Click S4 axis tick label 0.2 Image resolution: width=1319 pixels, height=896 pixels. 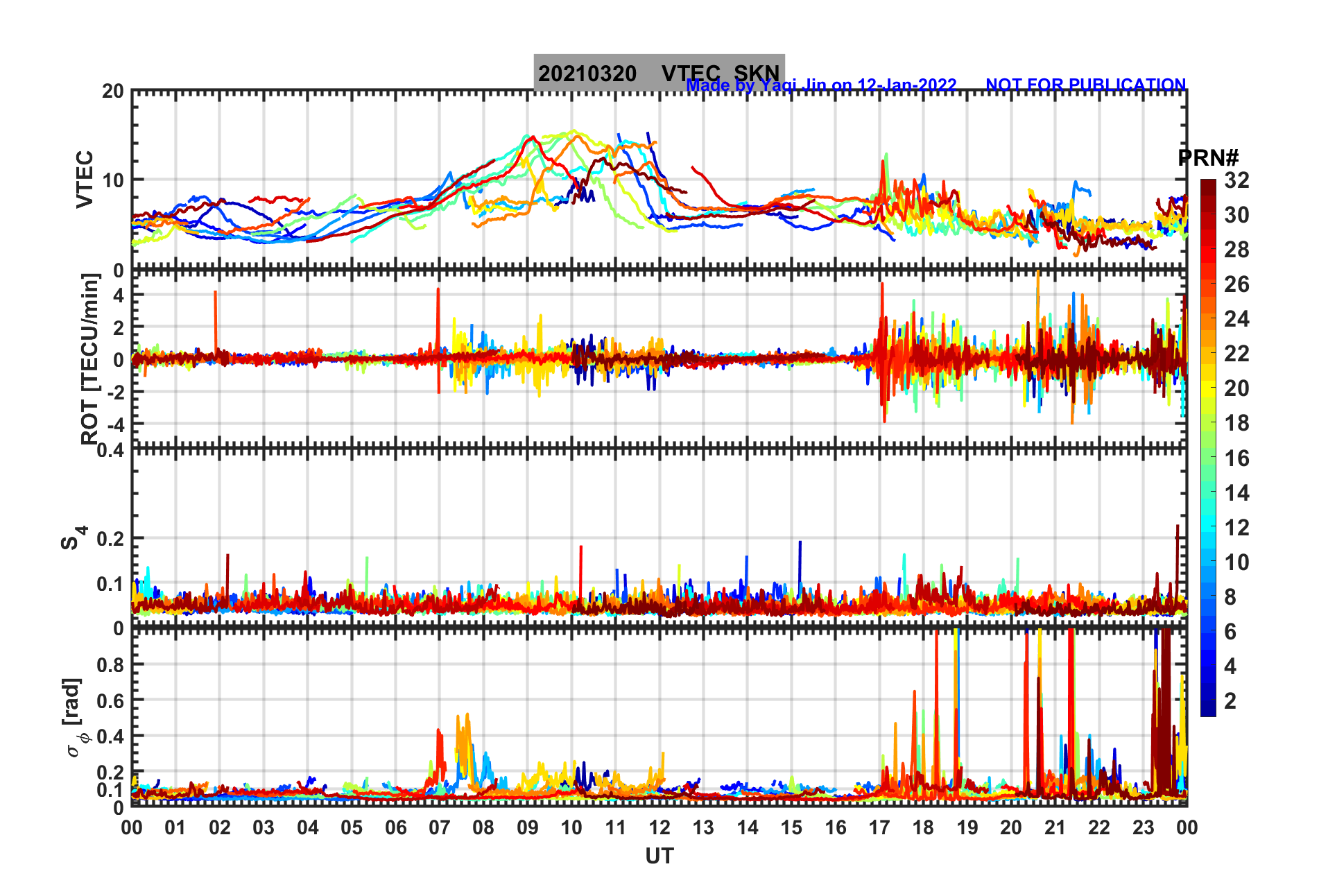tap(110, 538)
